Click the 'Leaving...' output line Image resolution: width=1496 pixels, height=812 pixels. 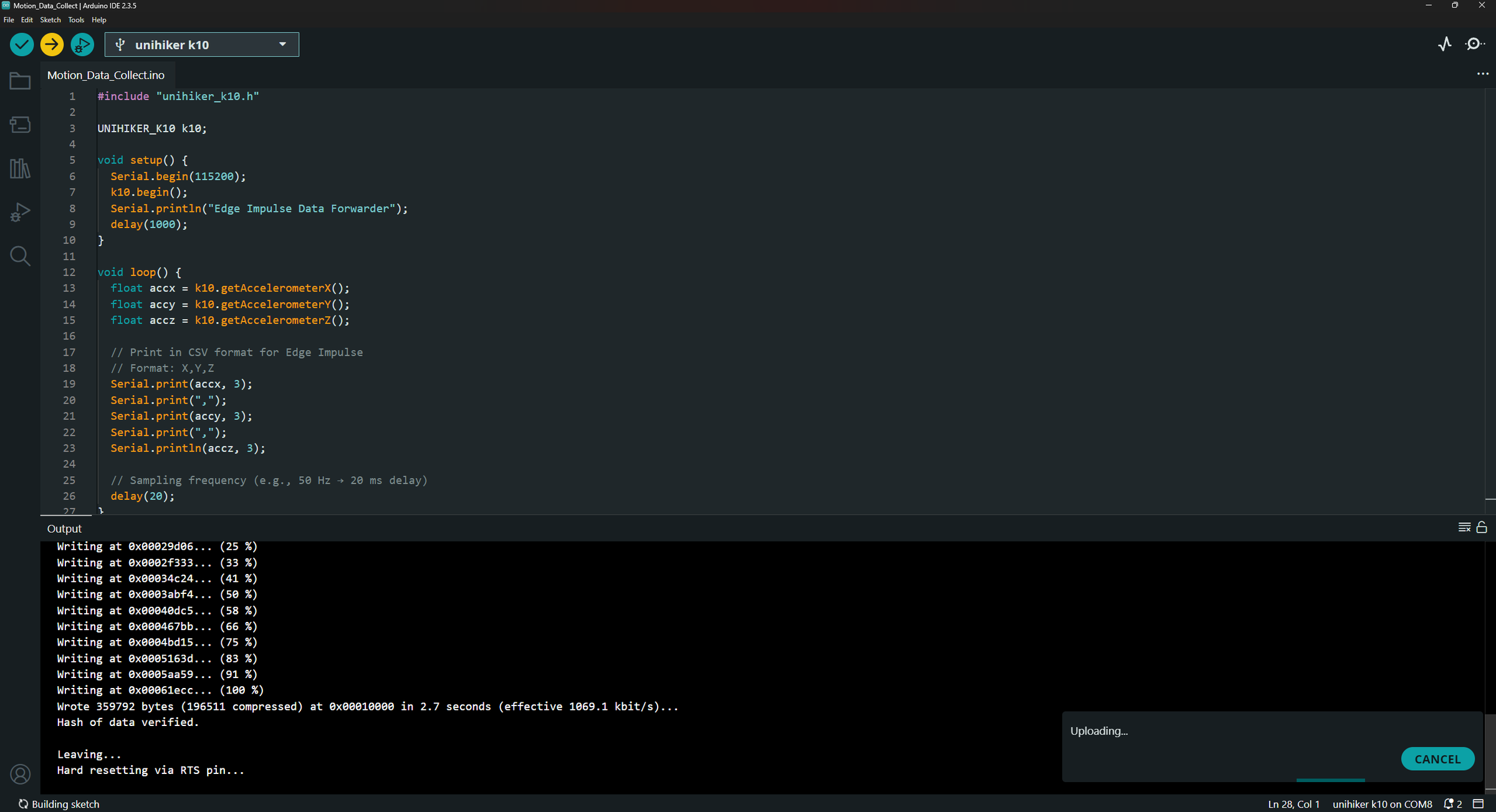pyautogui.click(x=89, y=754)
